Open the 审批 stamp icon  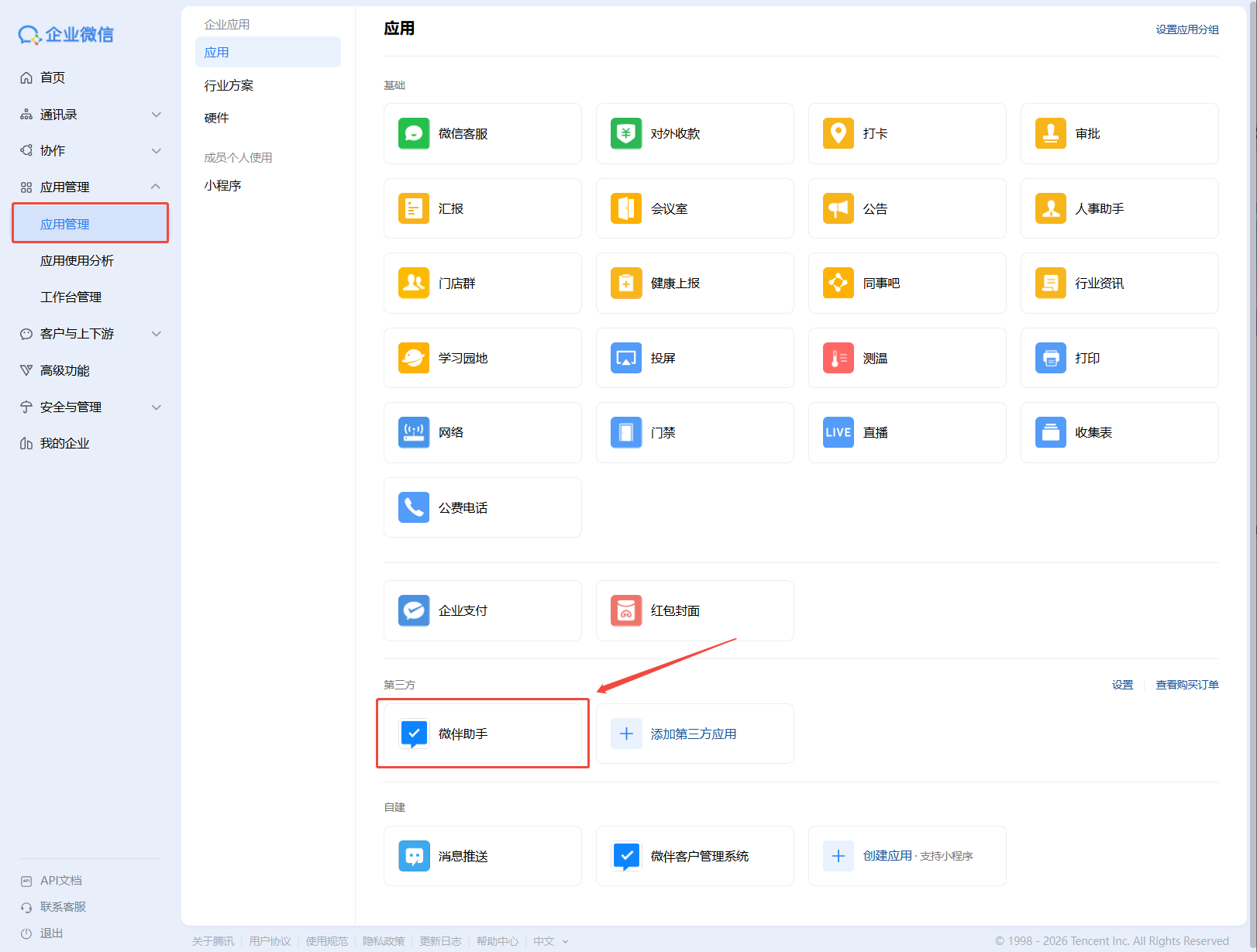(1051, 133)
